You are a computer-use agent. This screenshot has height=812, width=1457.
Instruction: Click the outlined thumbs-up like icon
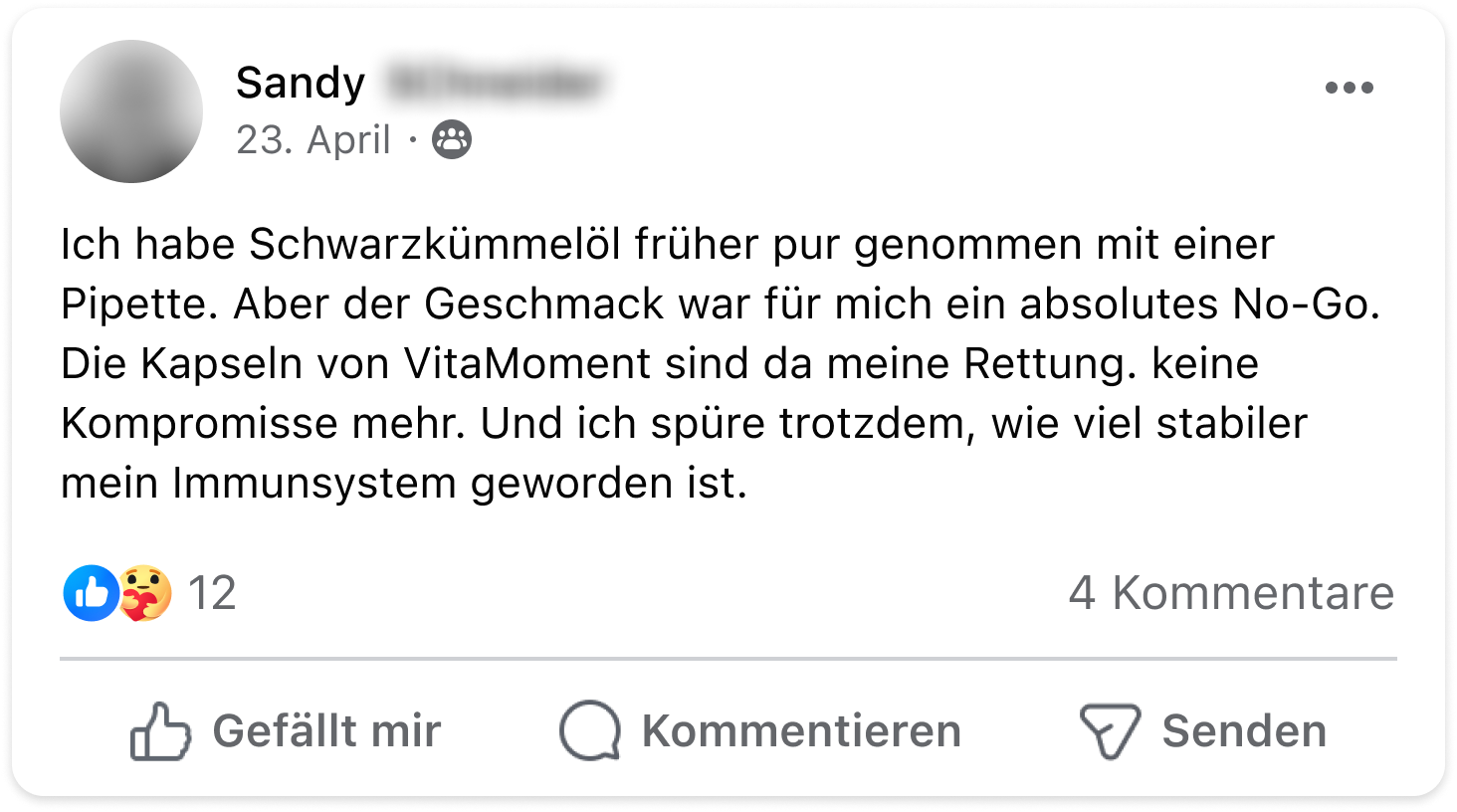(160, 731)
